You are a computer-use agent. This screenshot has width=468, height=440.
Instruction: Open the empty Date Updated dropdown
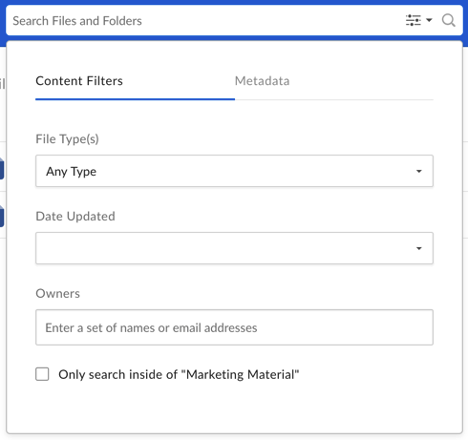tap(234, 248)
